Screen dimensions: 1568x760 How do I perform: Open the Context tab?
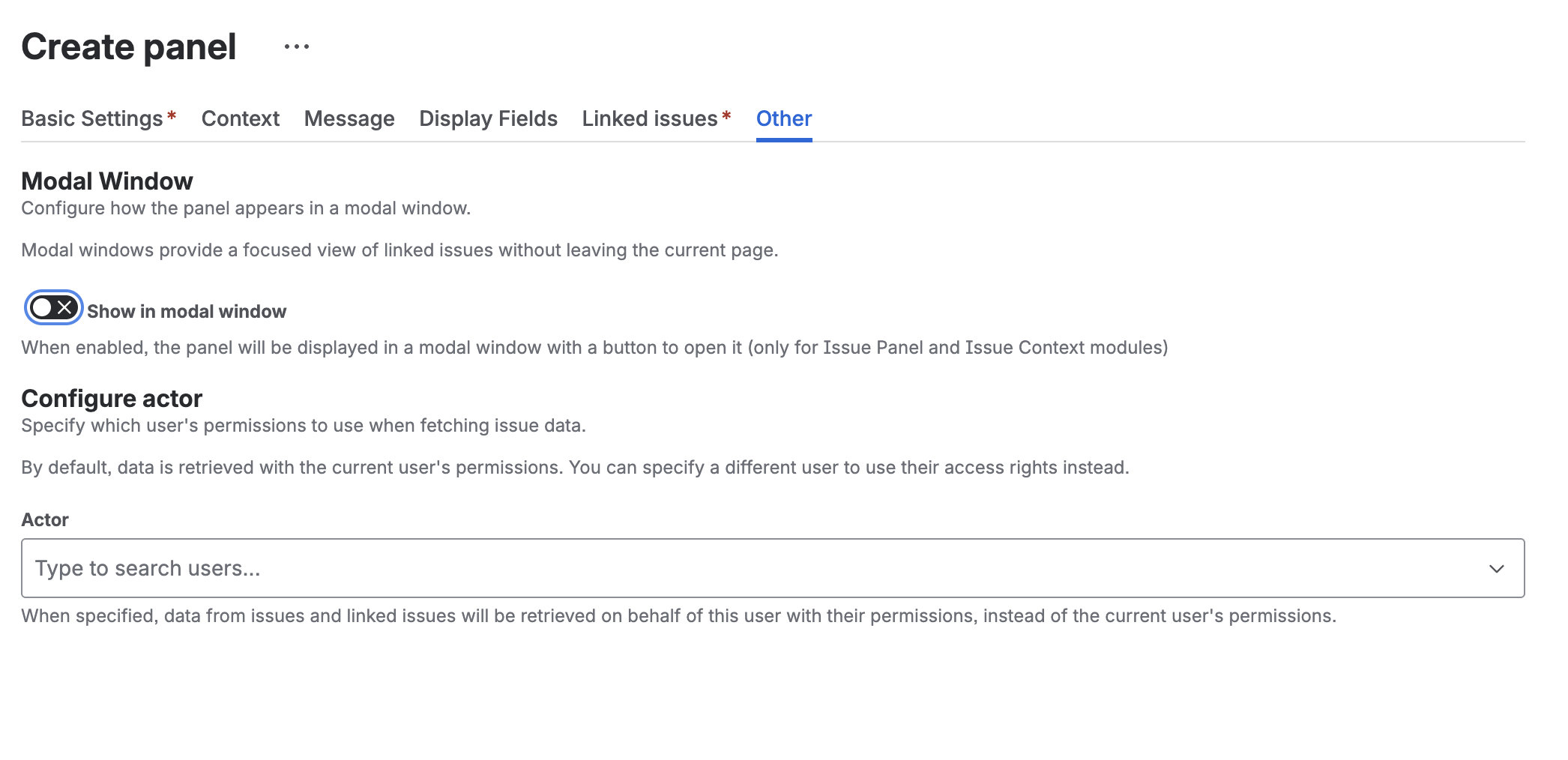click(x=240, y=118)
